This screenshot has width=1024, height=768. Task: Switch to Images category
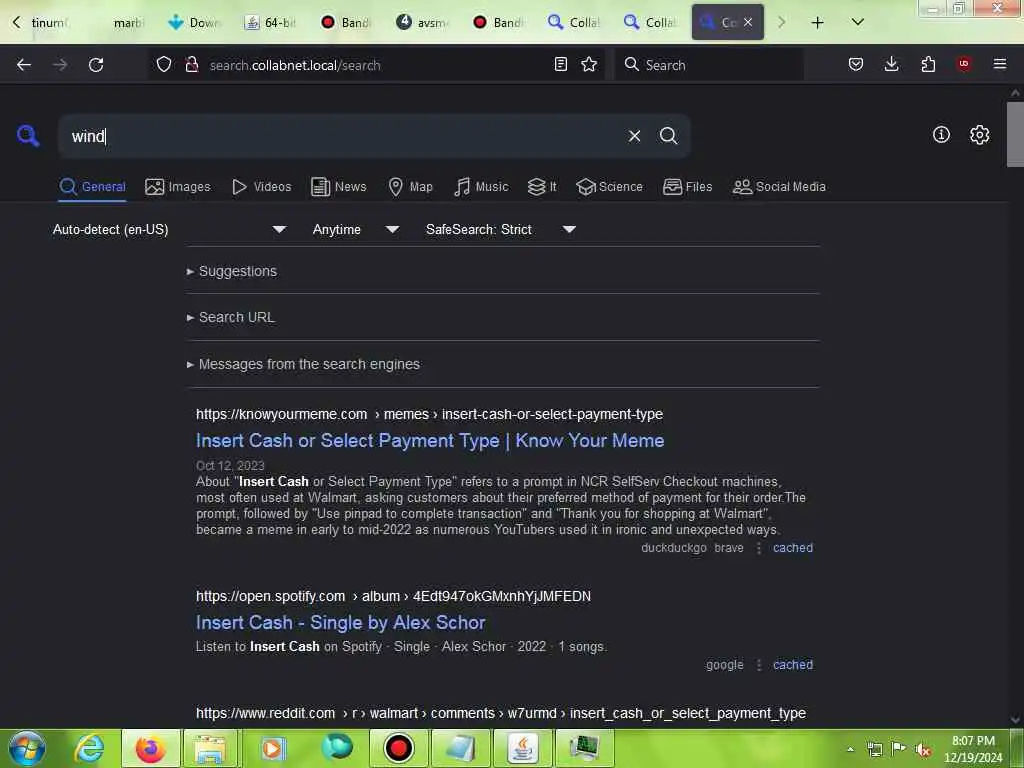click(178, 187)
